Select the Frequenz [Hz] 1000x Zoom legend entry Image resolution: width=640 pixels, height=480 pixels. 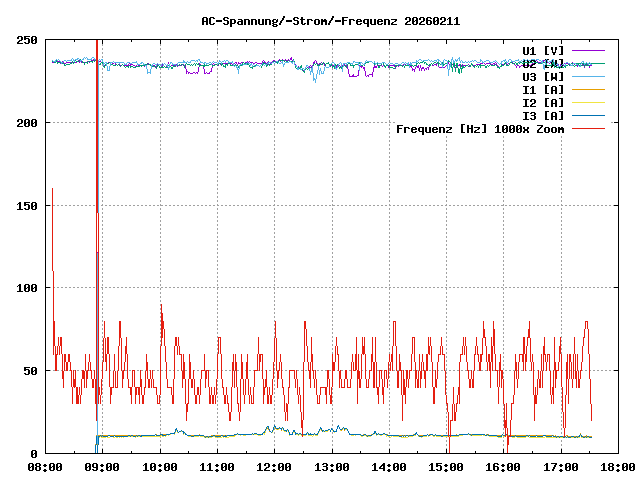click(x=480, y=128)
